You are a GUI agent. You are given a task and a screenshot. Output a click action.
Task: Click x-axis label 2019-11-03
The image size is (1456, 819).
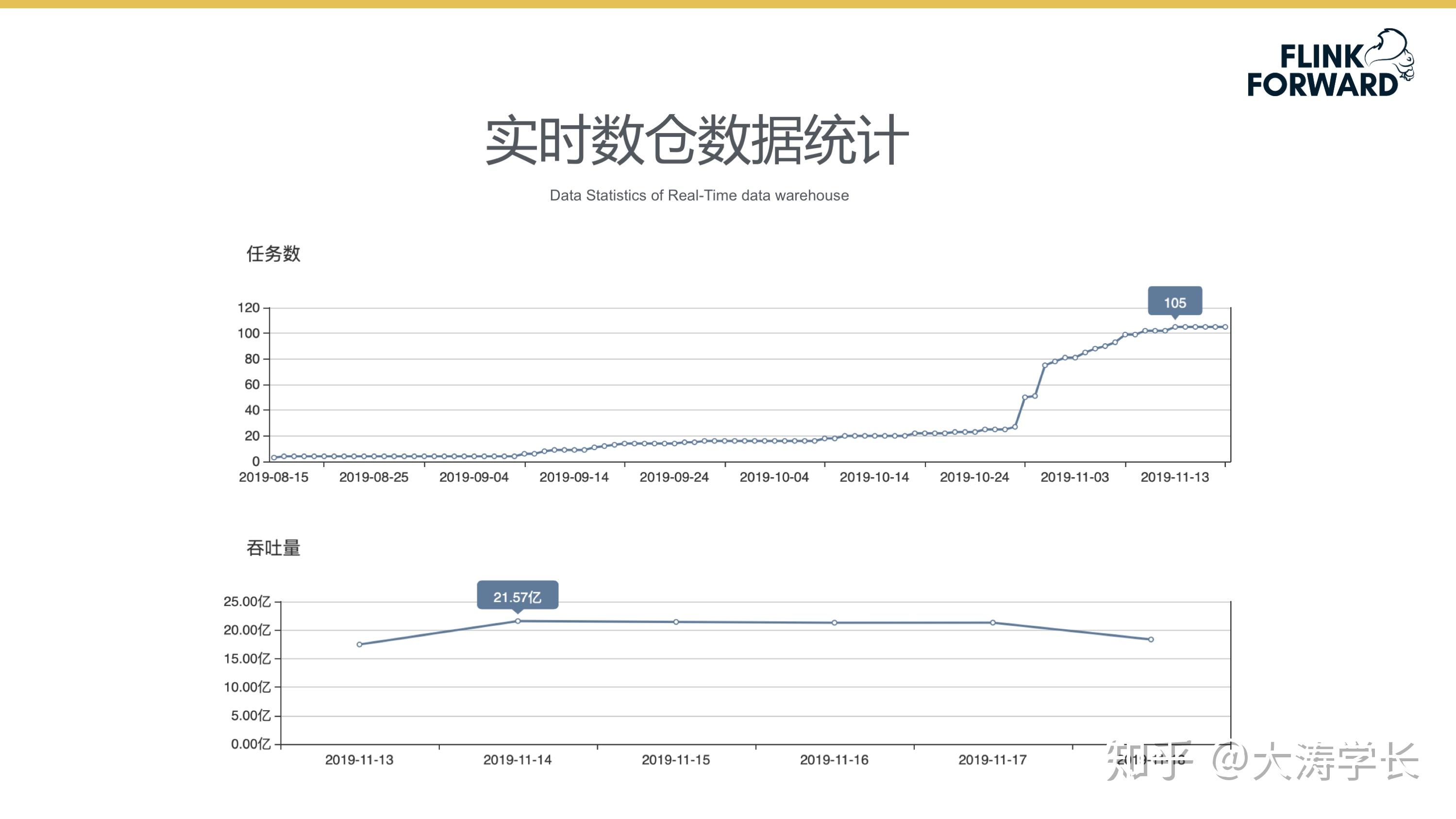point(1074,477)
